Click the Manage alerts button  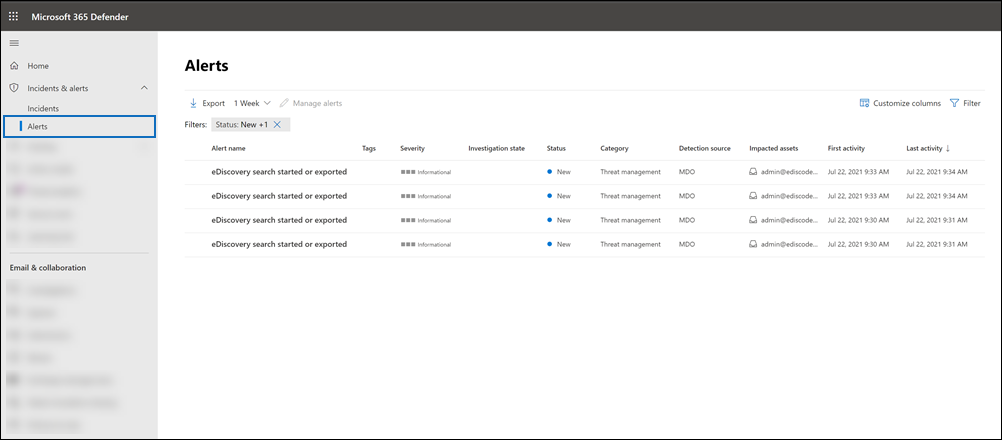click(311, 103)
